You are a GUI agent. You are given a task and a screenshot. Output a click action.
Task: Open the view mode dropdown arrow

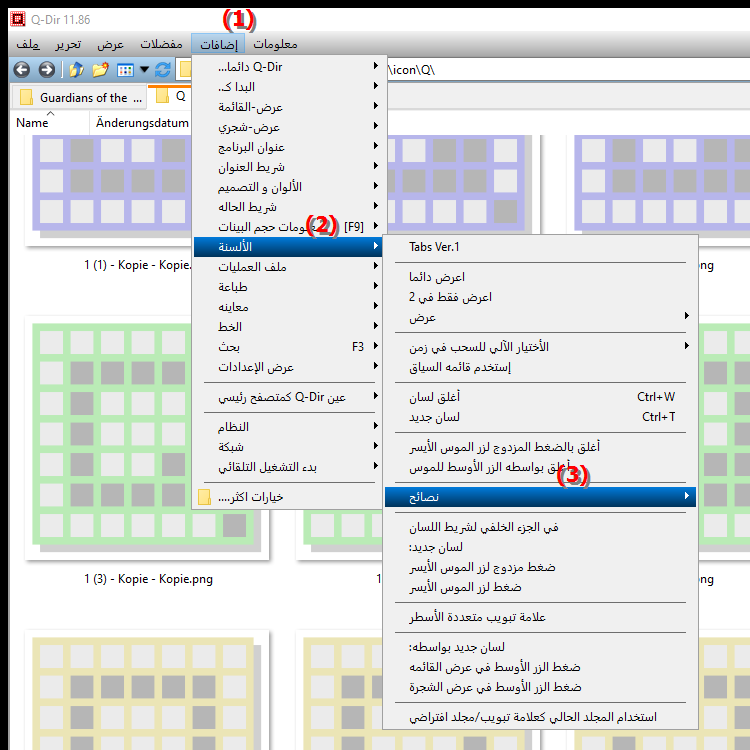click(144, 70)
